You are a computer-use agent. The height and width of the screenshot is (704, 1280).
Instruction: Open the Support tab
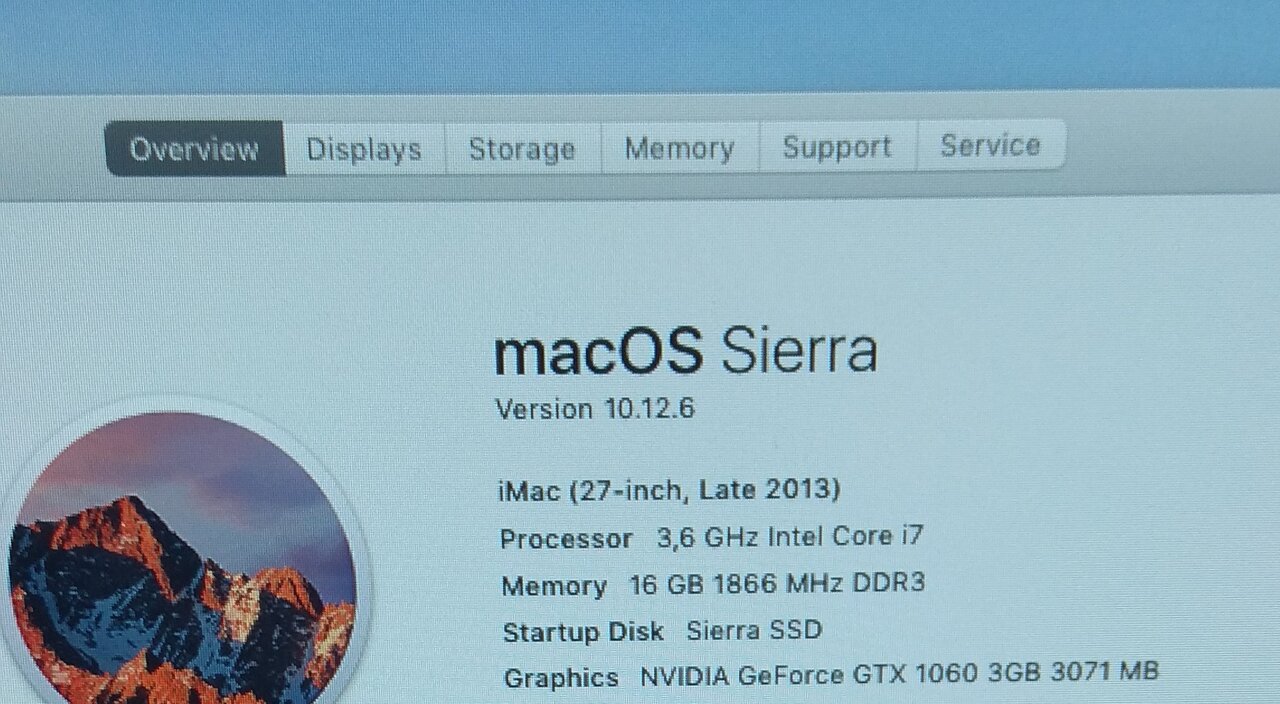pyautogui.click(x=838, y=147)
